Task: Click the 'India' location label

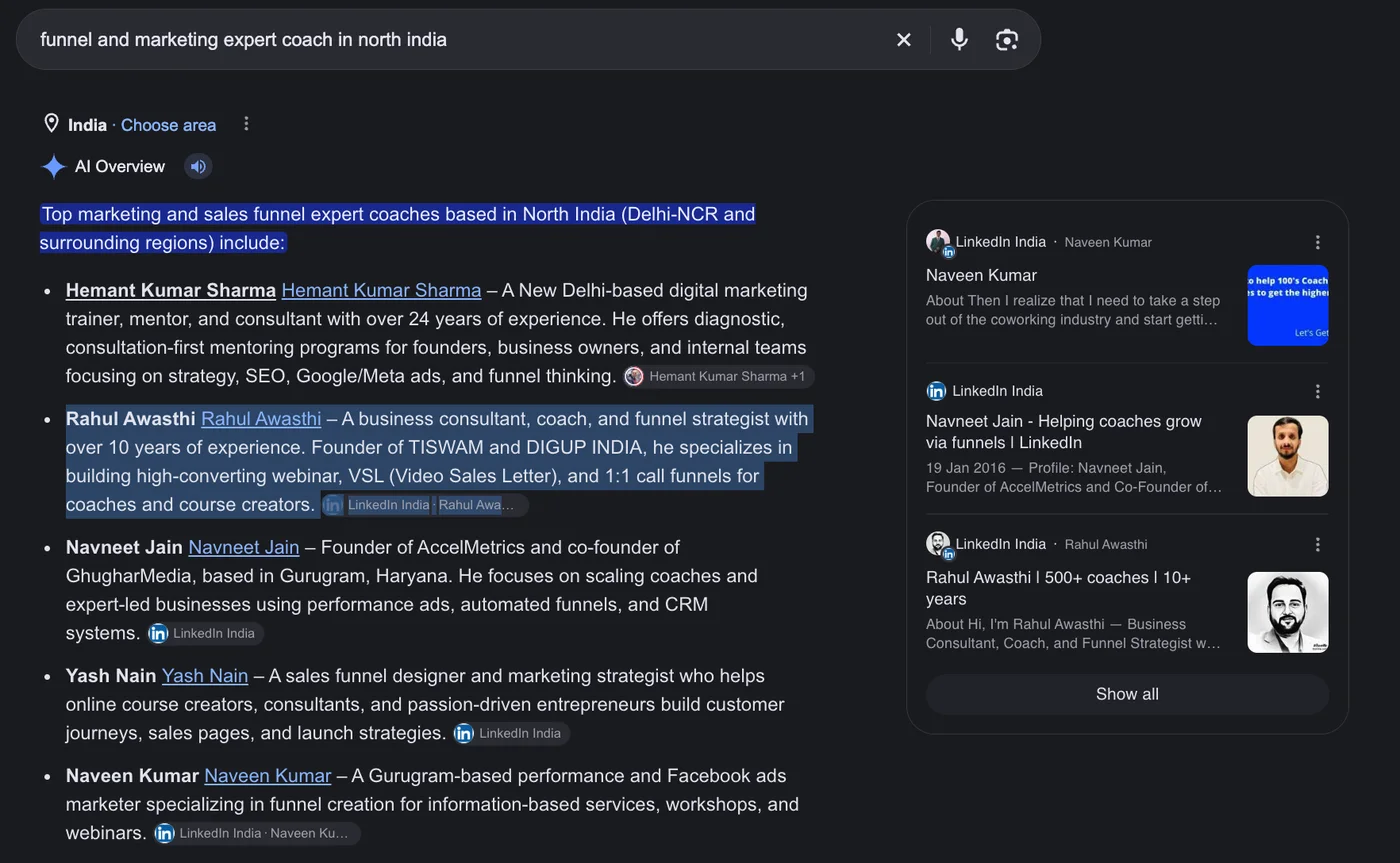Action: (x=87, y=125)
